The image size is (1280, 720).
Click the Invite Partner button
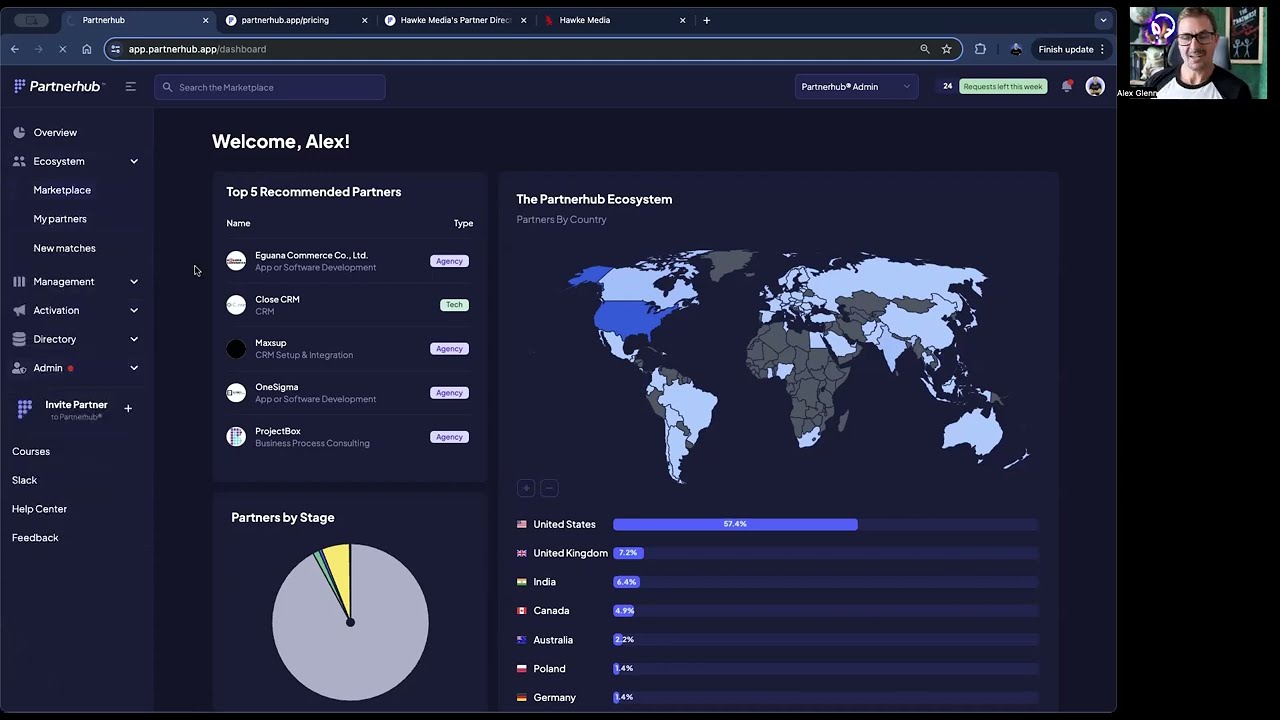click(x=76, y=409)
